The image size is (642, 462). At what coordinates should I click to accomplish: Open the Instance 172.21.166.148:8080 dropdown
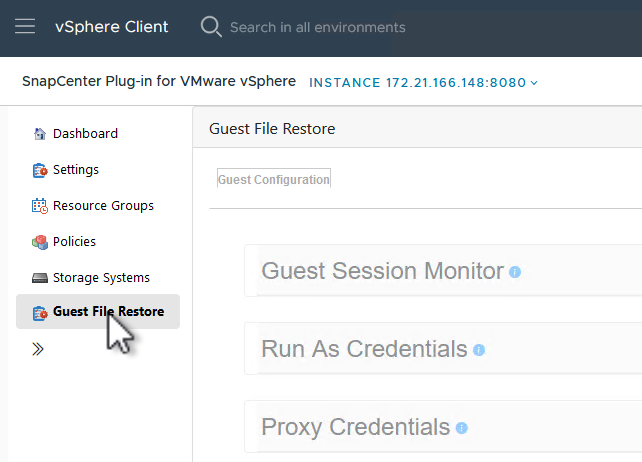coord(424,82)
